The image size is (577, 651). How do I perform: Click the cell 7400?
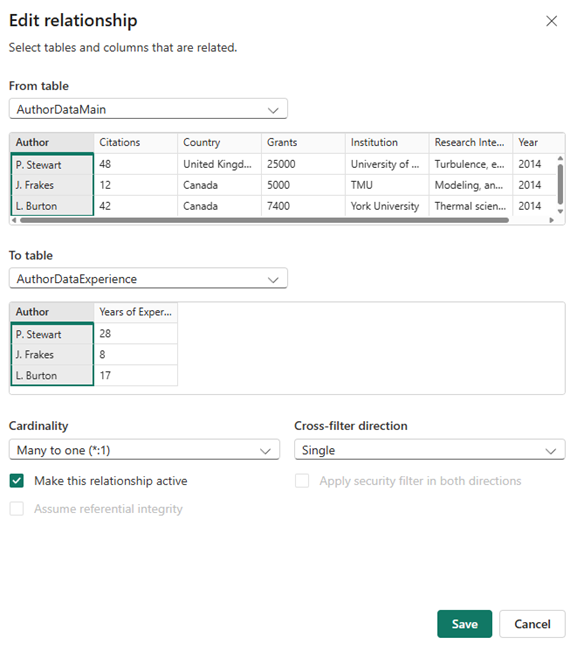pos(303,206)
